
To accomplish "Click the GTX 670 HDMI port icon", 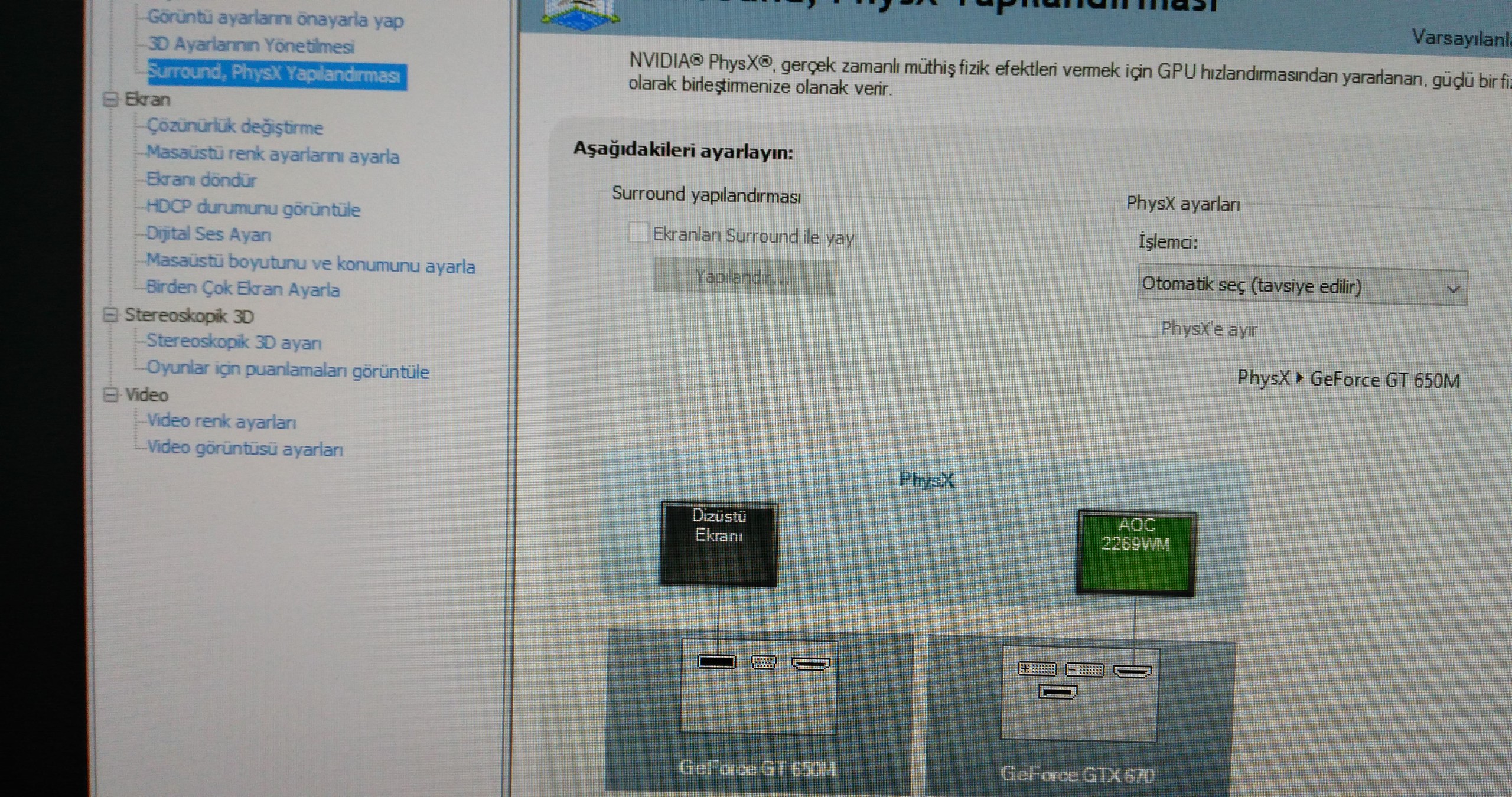I will (x=1132, y=672).
